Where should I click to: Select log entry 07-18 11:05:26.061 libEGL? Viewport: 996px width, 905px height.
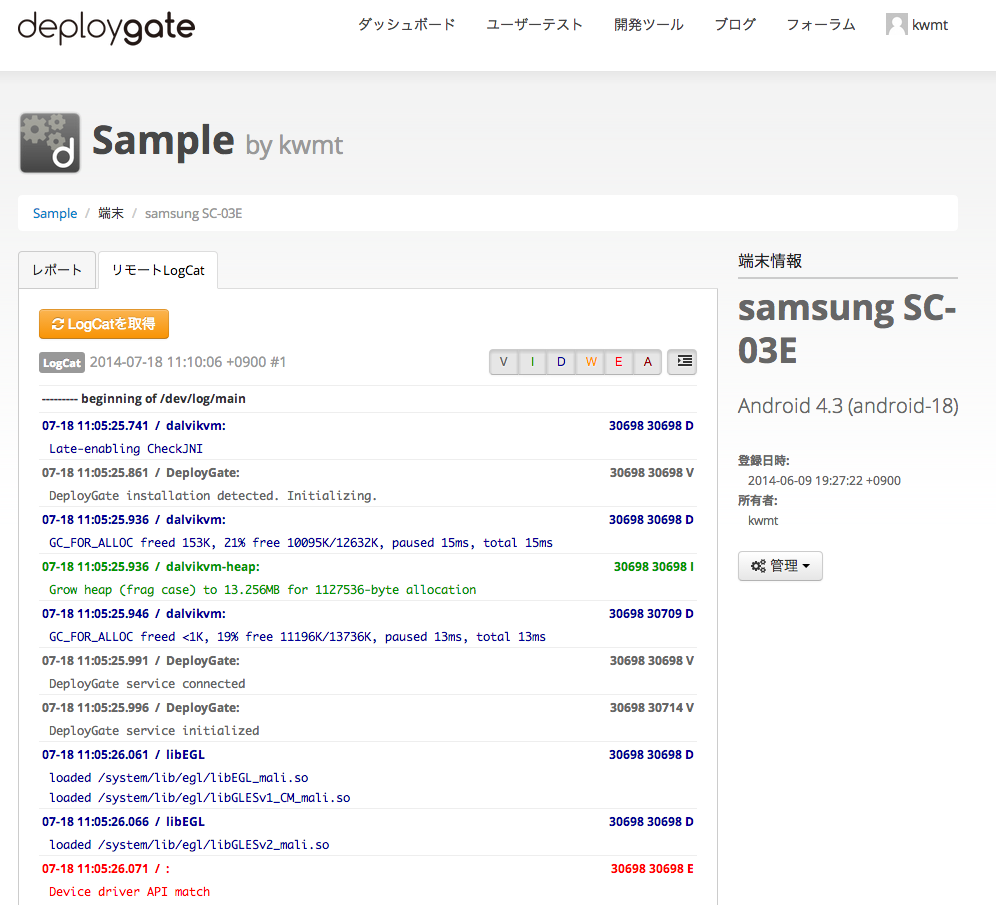coord(368,754)
